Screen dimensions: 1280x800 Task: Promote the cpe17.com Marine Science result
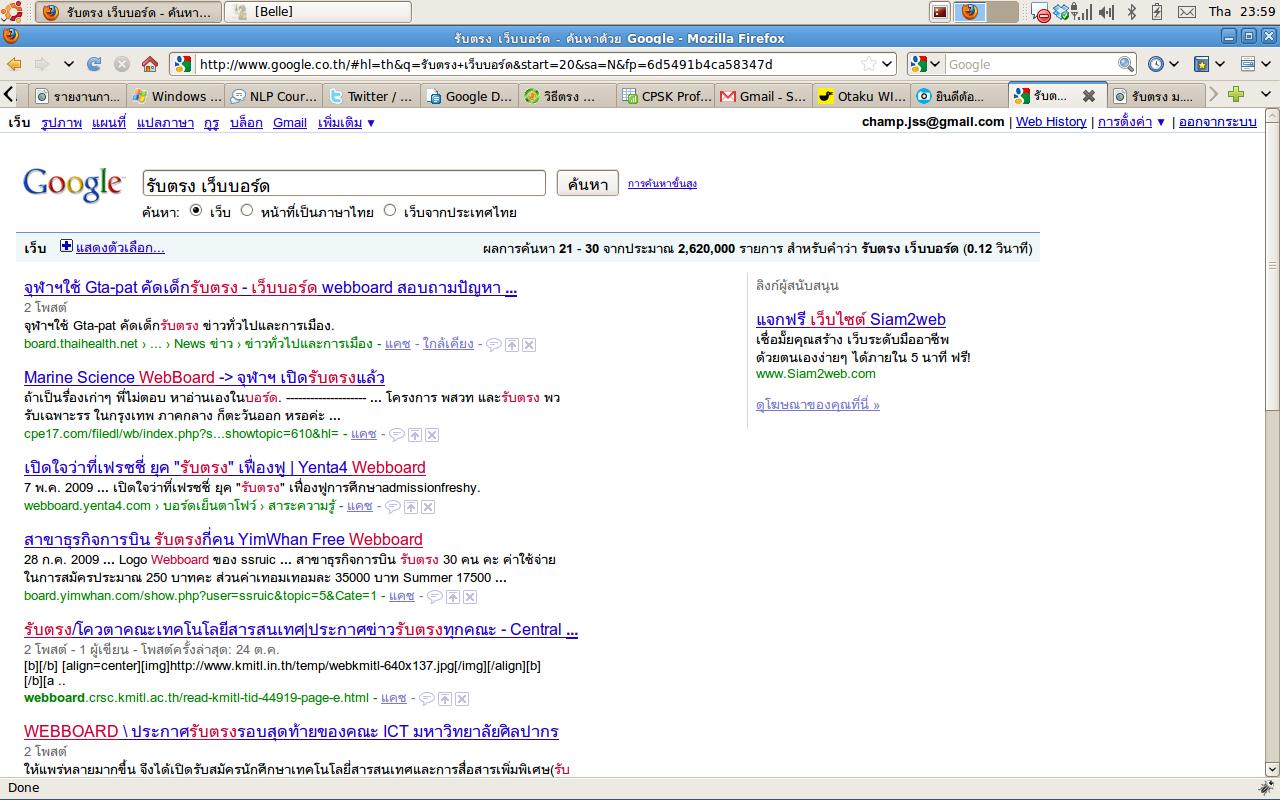click(414, 434)
